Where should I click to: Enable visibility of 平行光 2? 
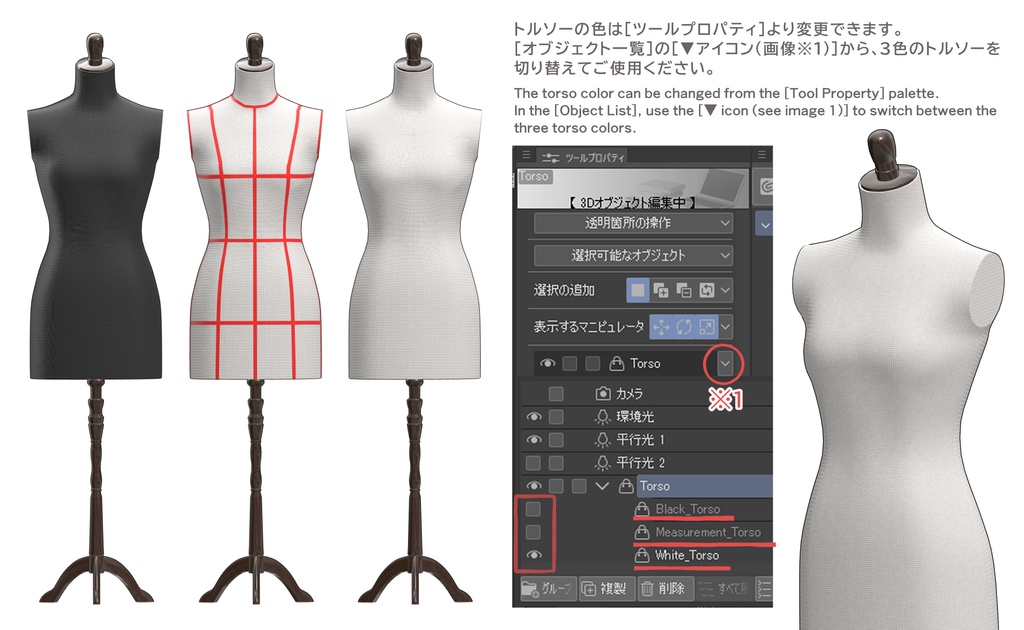click(x=534, y=463)
